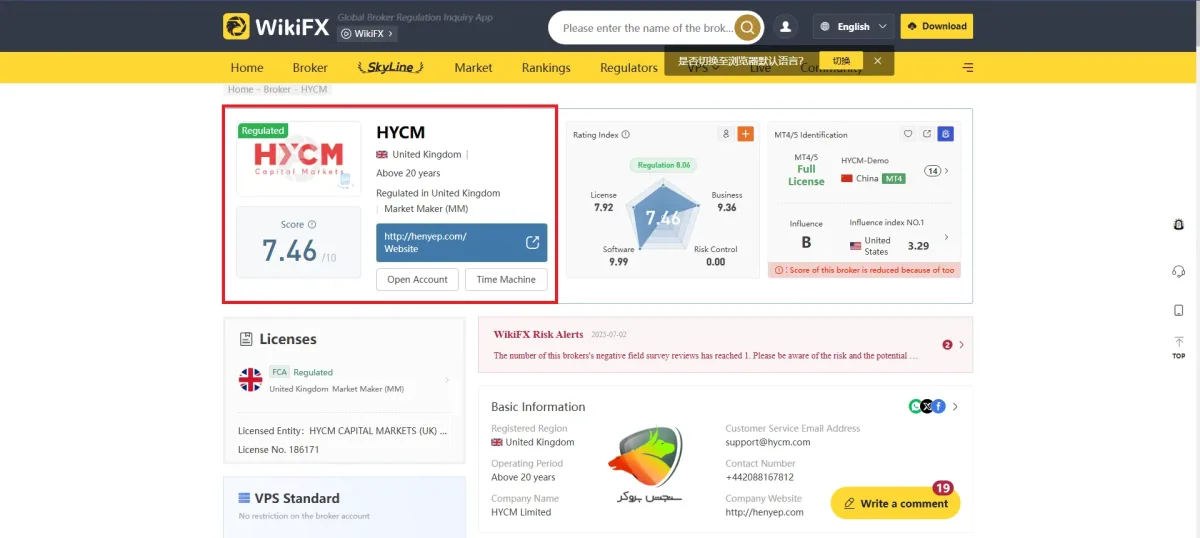This screenshot has height=538, width=1200.
Task: Click the Score info icon
Action: click(x=312, y=224)
